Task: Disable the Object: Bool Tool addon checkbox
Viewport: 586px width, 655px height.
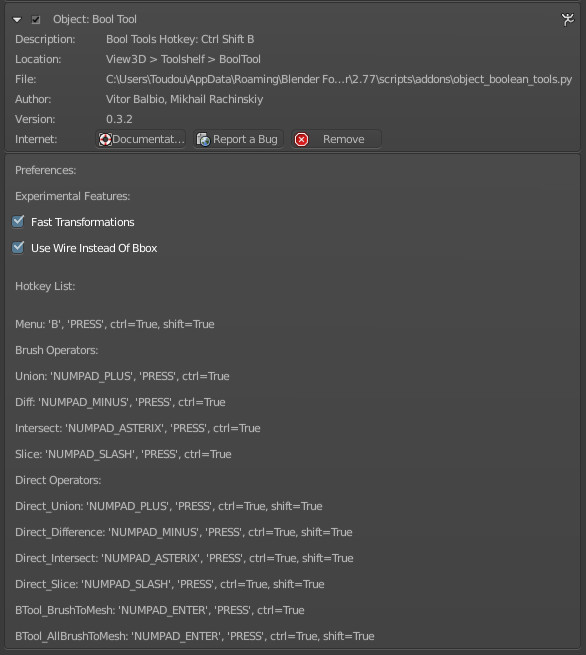Action: (36, 20)
